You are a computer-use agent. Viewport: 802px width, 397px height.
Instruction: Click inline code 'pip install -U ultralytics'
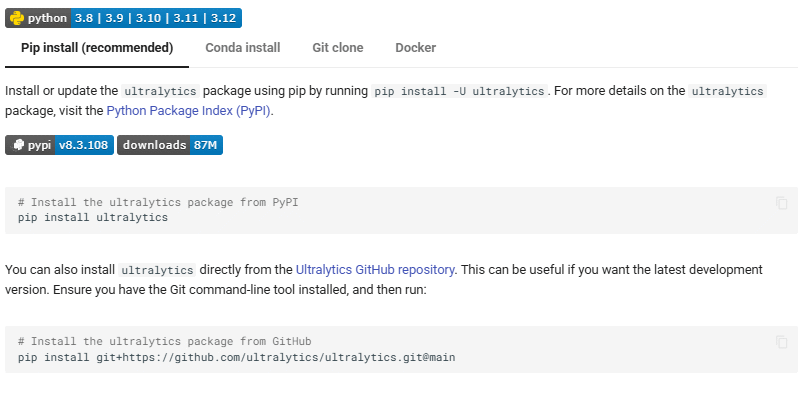pyautogui.click(x=459, y=92)
